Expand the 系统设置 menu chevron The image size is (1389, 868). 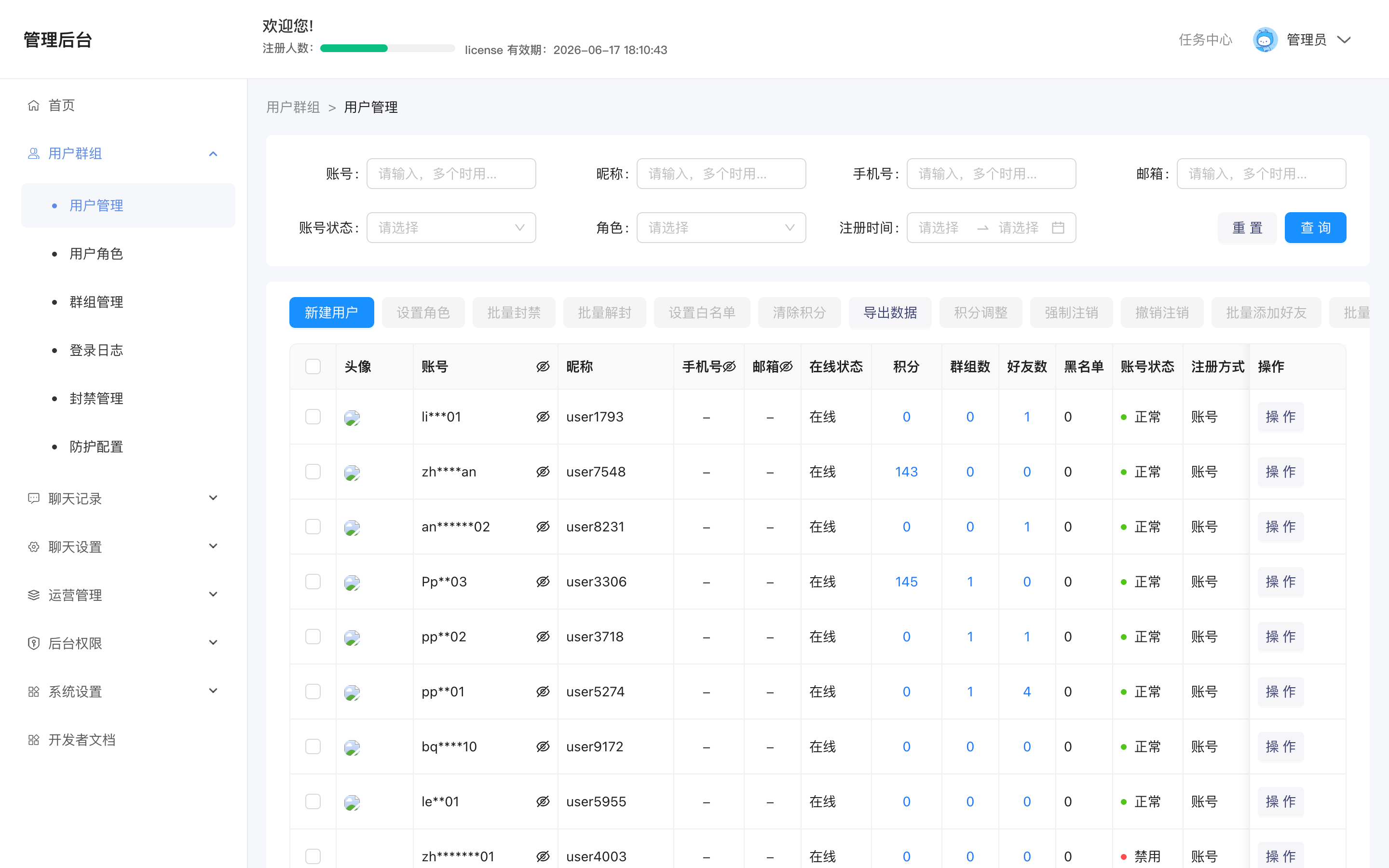[213, 691]
